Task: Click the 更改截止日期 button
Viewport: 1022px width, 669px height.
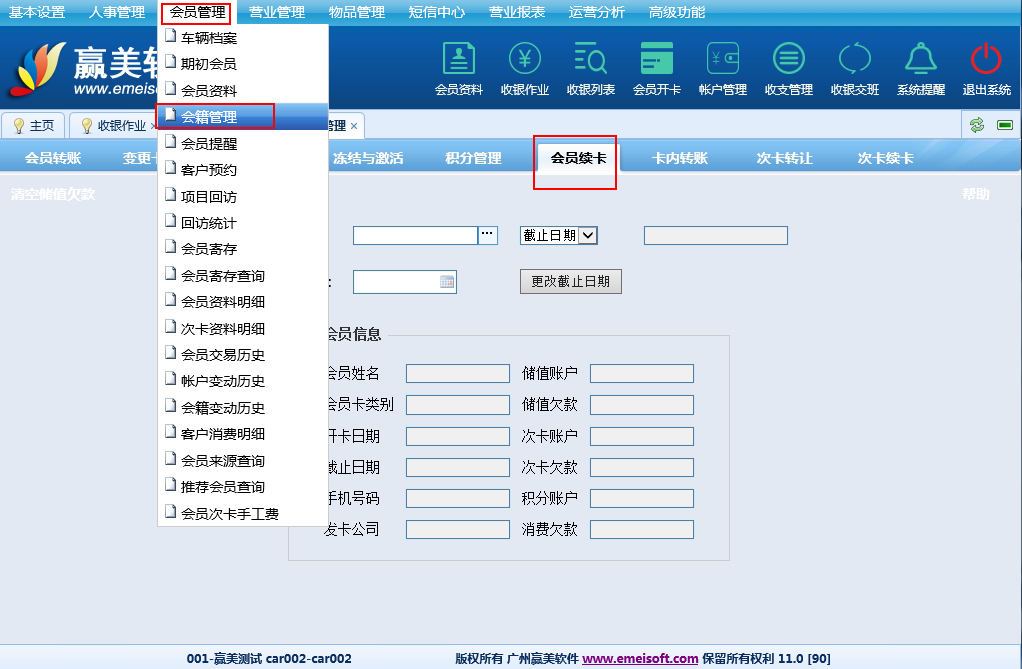Action: 570,282
